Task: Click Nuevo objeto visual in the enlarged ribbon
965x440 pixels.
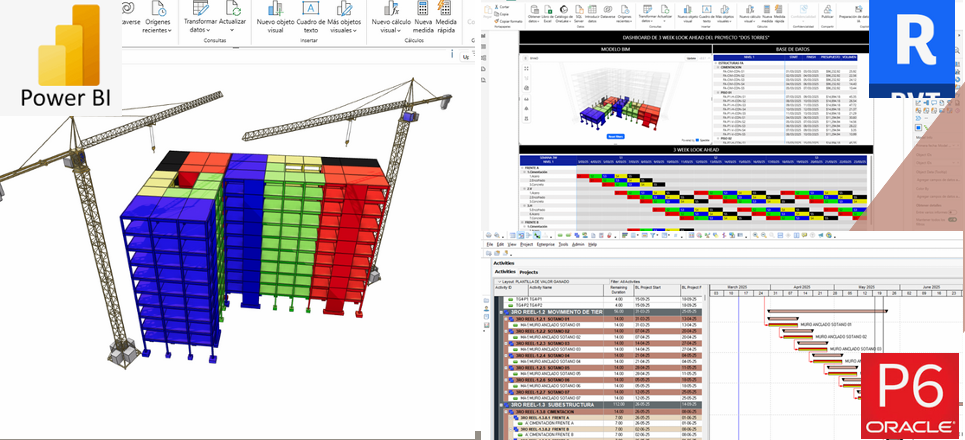Action: point(275,17)
